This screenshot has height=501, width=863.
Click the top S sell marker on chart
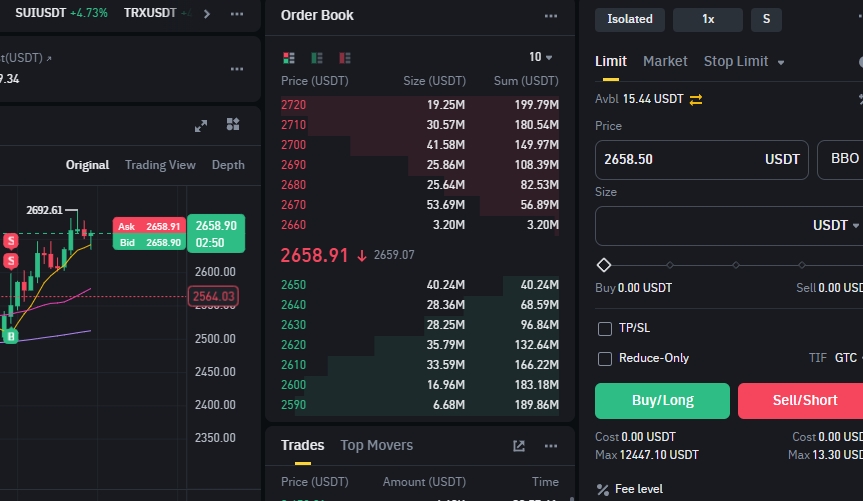pyautogui.click(x=10, y=241)
